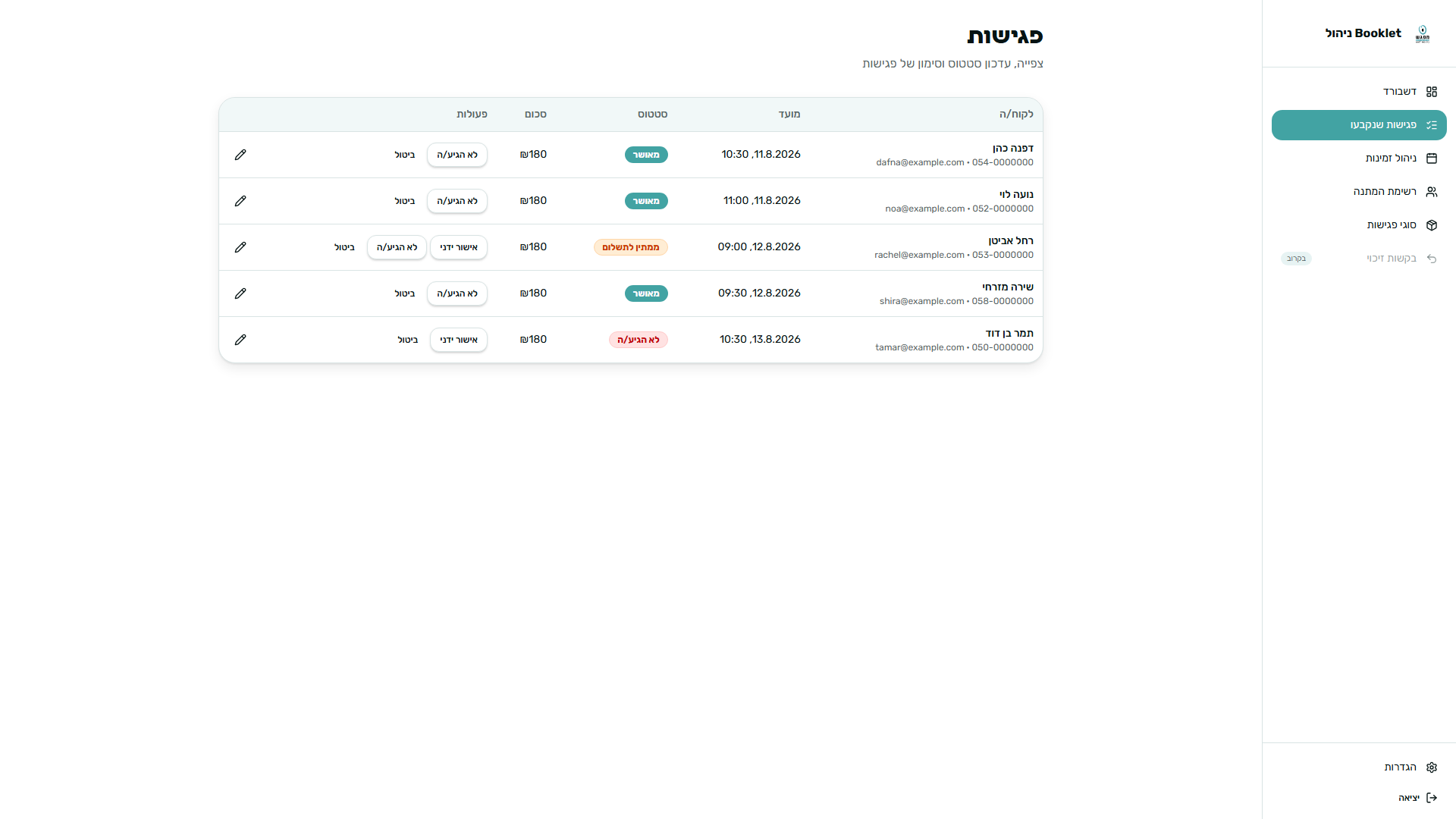
Task: Mark שירה מזרחי as לא הגיע/ה
Action: [x=457, y=293]
